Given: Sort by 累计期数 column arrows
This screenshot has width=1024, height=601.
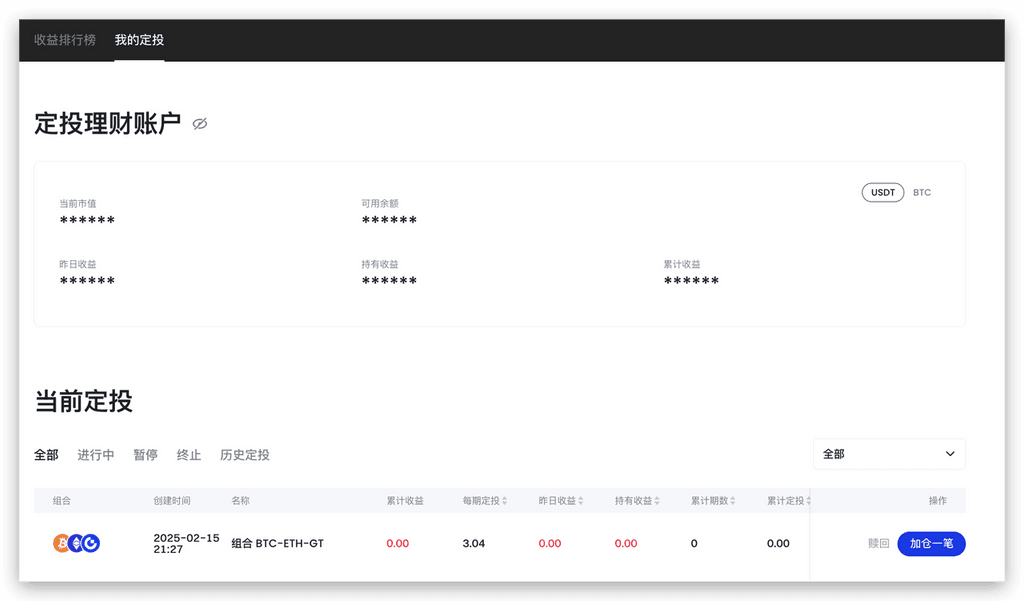Looking at the screenshot, I should point(733,500).
